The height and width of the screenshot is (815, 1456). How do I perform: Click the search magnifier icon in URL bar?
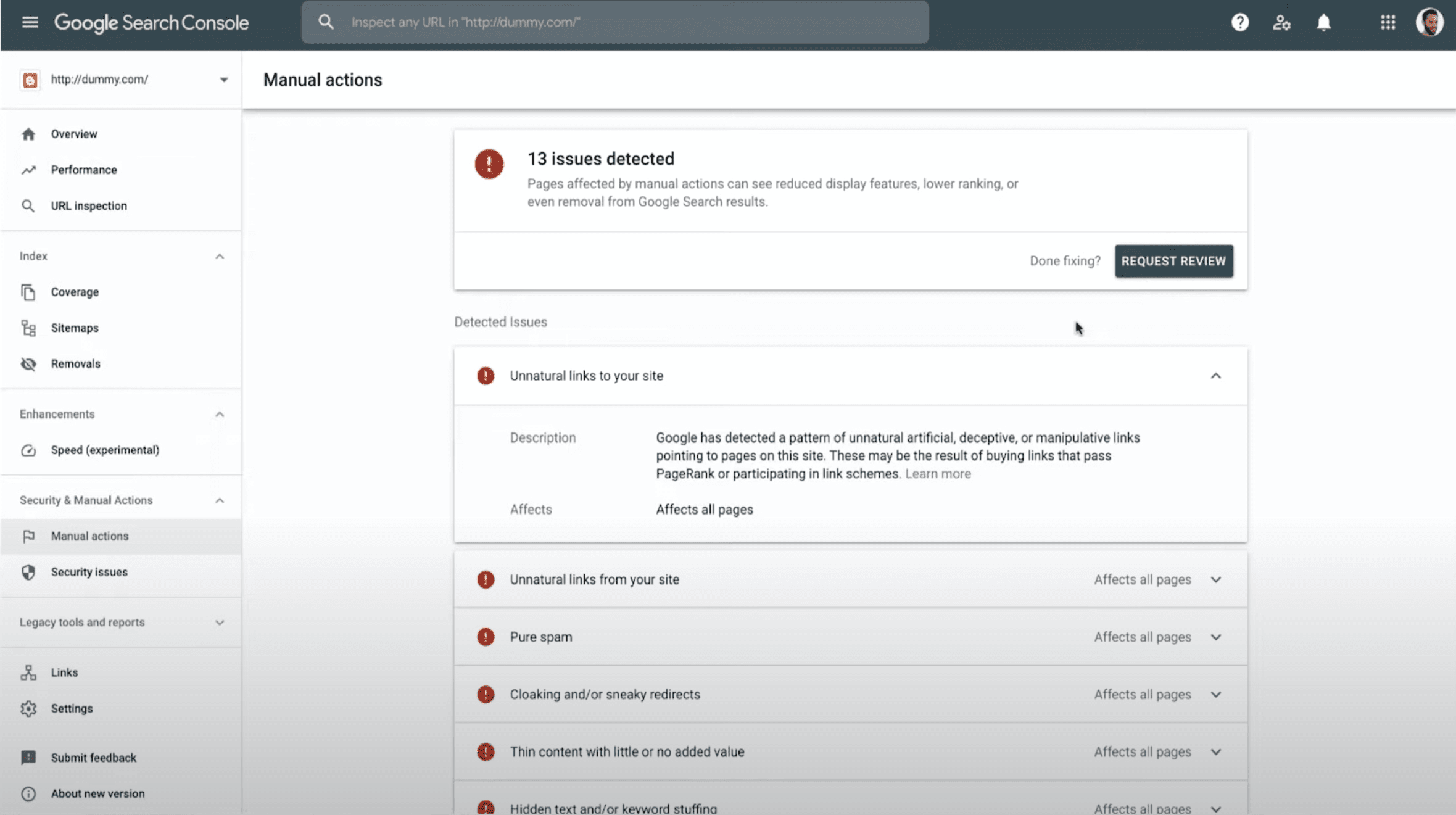pos(326,22)
